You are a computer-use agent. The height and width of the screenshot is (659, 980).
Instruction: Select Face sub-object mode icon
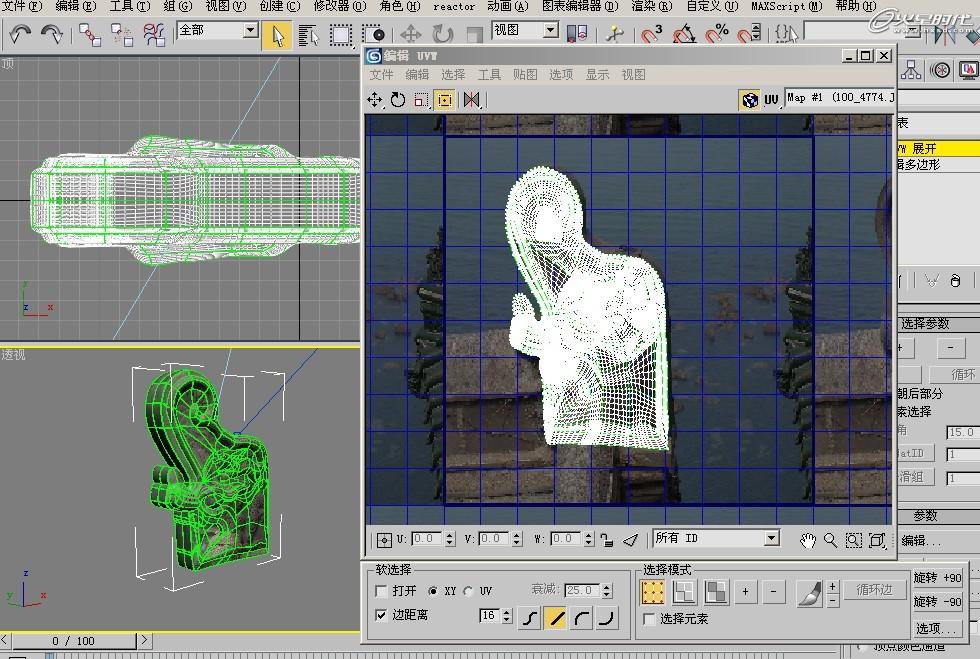pos(716,591)
